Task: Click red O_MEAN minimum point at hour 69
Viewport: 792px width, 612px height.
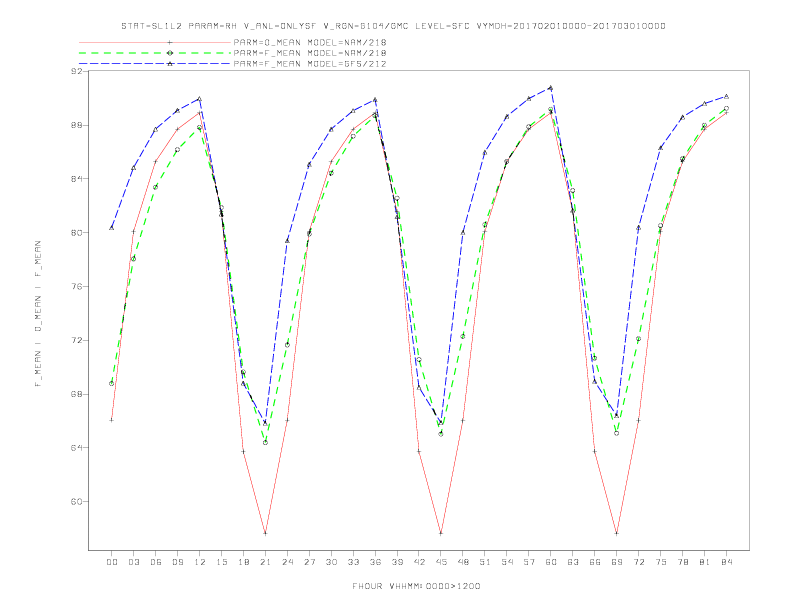Action: (x=617, y=533)
